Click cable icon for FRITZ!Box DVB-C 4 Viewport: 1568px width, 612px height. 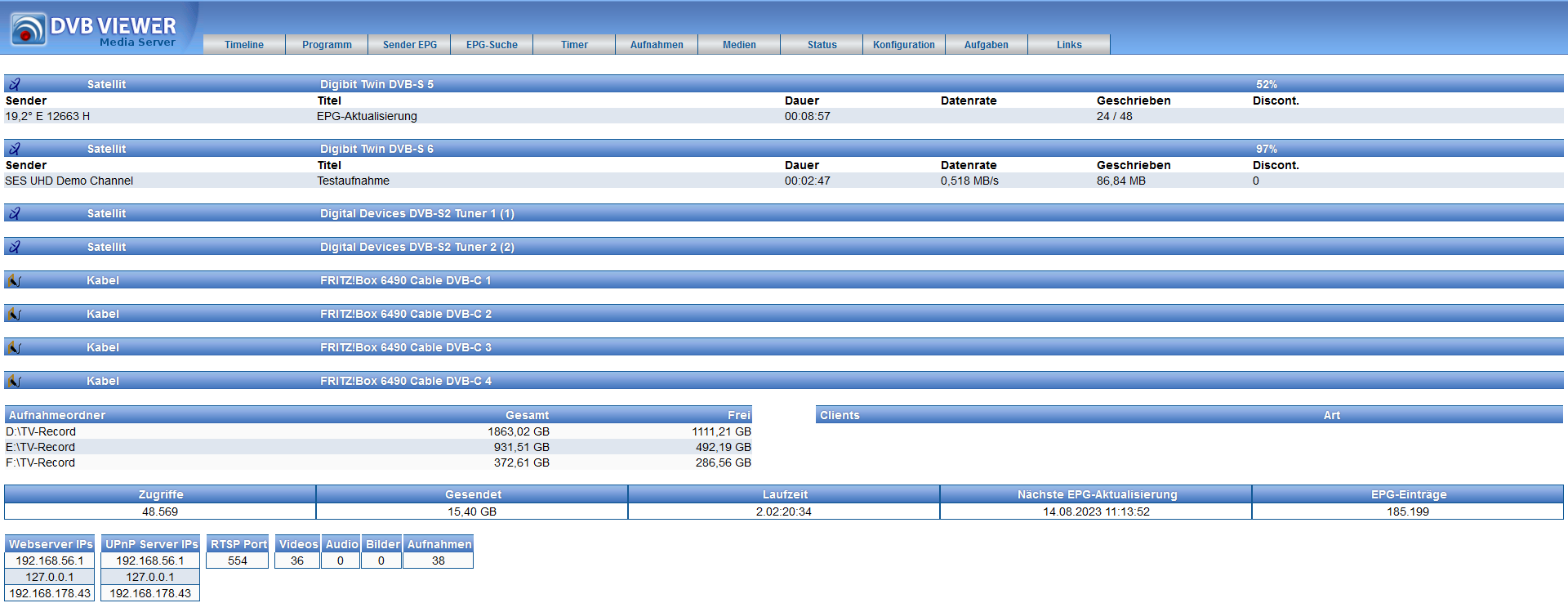tap(14, 381)
